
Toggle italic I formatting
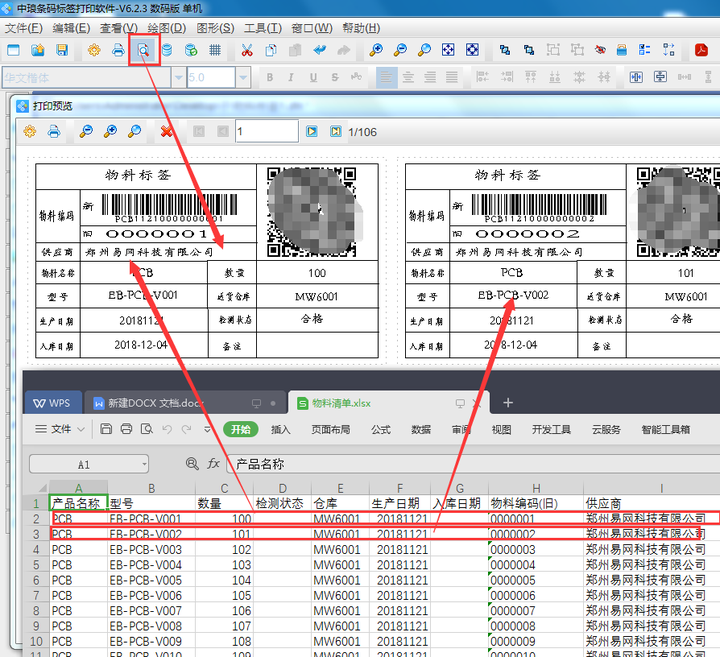pos(291,78)
